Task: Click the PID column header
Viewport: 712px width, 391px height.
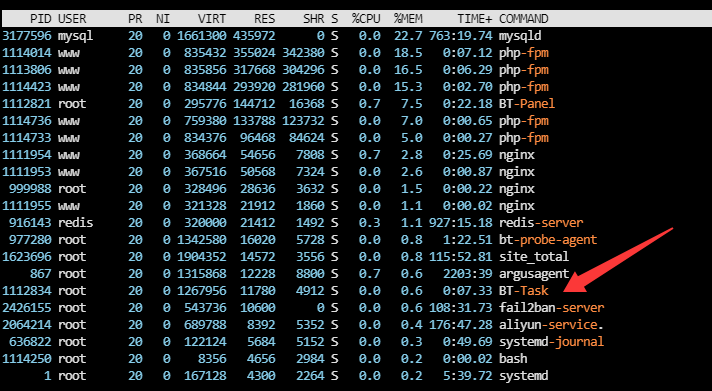Action: (40, 19)
